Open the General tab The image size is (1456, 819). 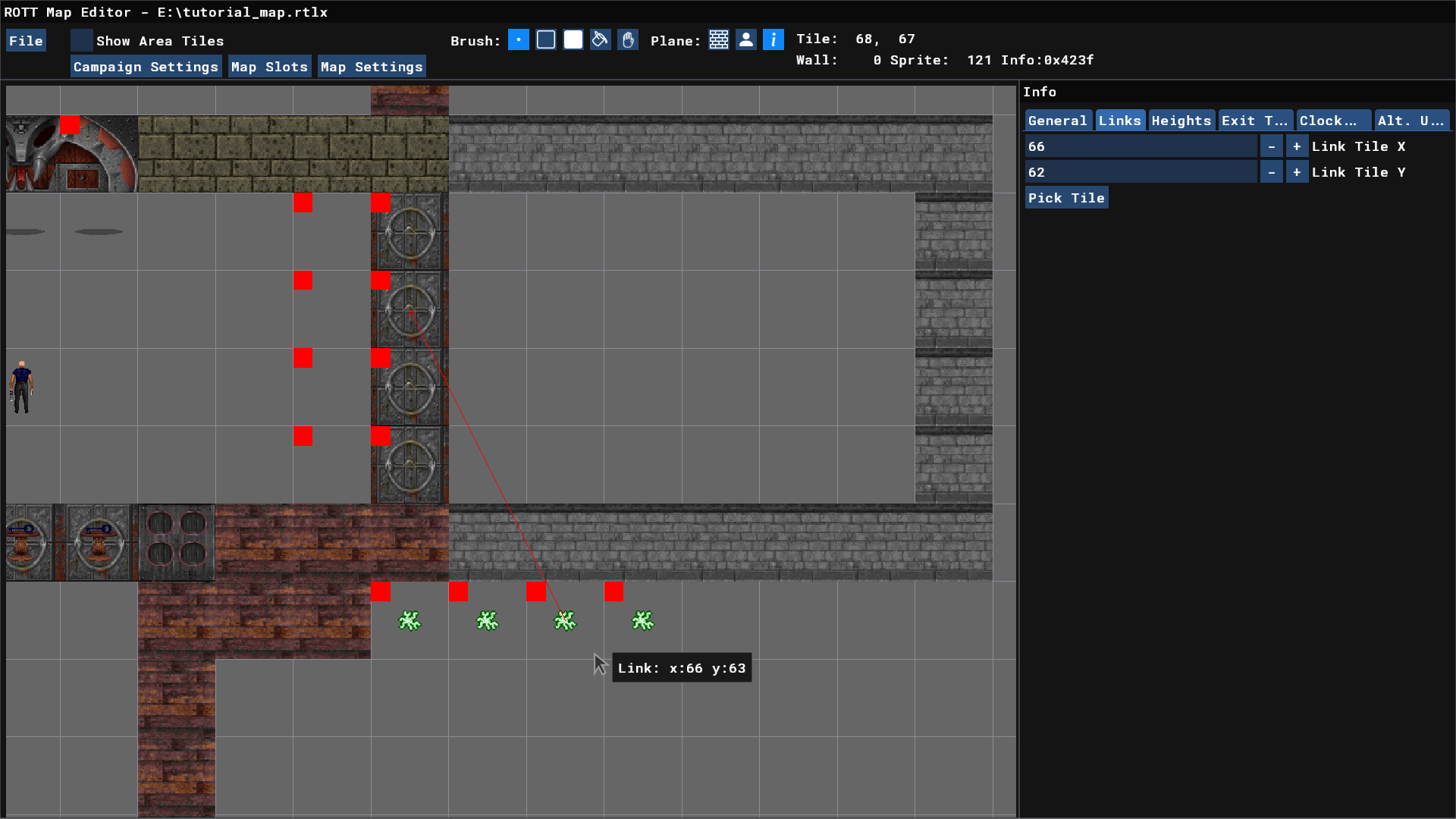tap(1057, 121)
